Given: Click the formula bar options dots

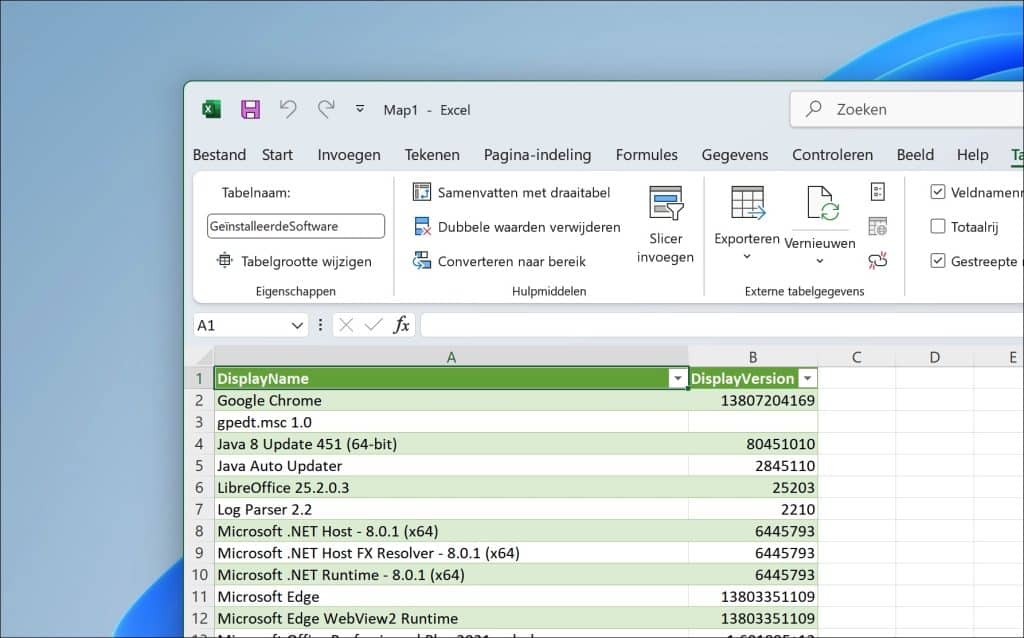Looking at the screenshot, I should pyautogui.click(x=320, y=325).
